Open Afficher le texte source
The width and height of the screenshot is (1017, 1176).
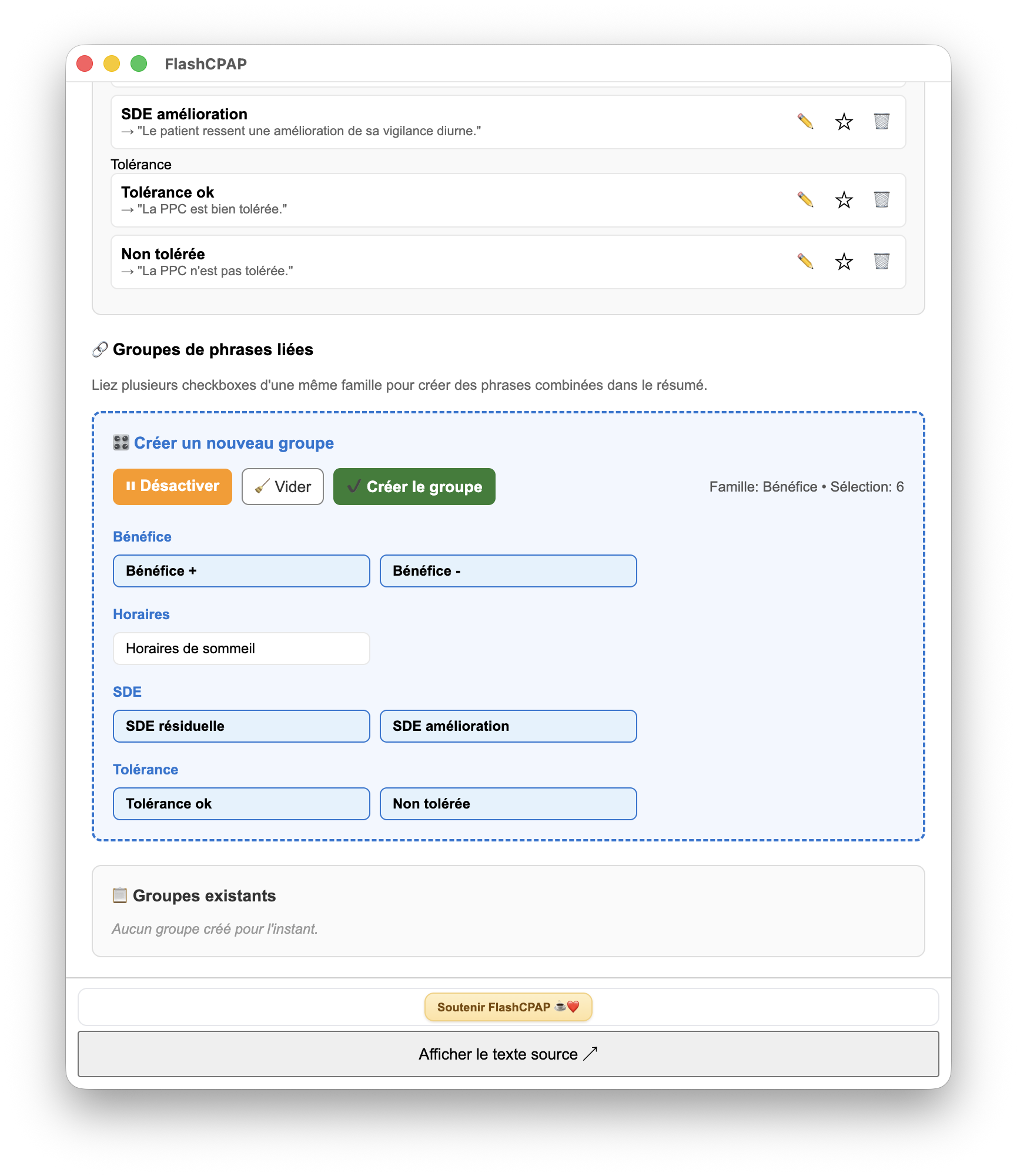tap(508, 1054)
